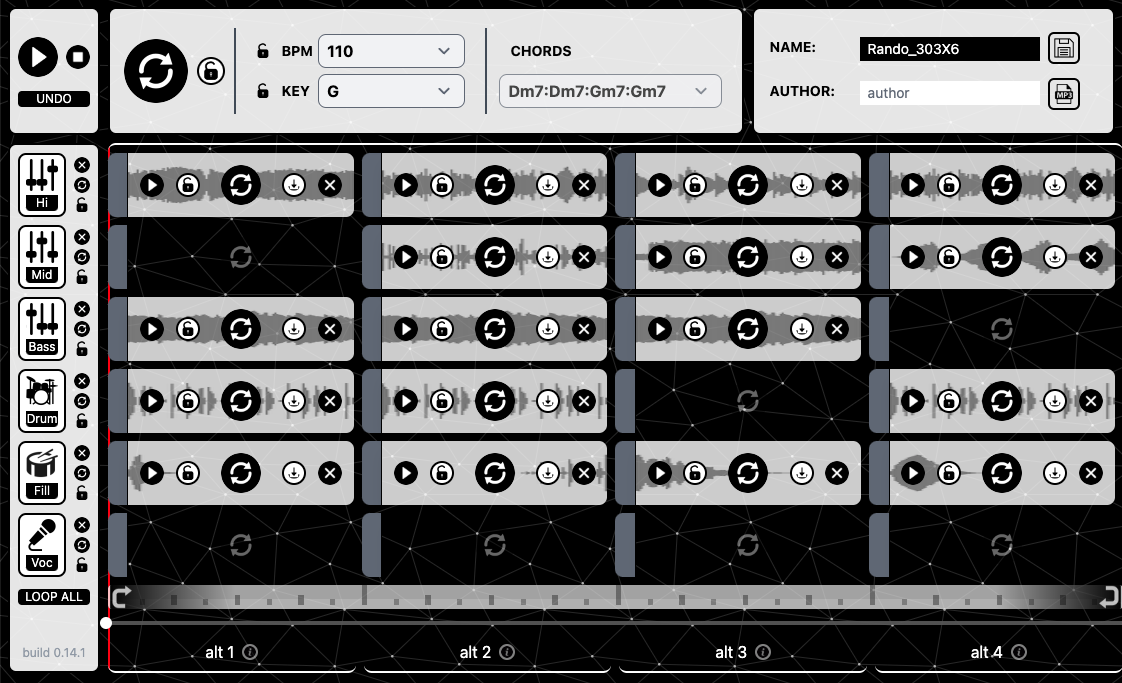This screenshot has height=683, width=1122.
Task: Download the Fill clip in alt 4
Action: [x=1055, y=473]
